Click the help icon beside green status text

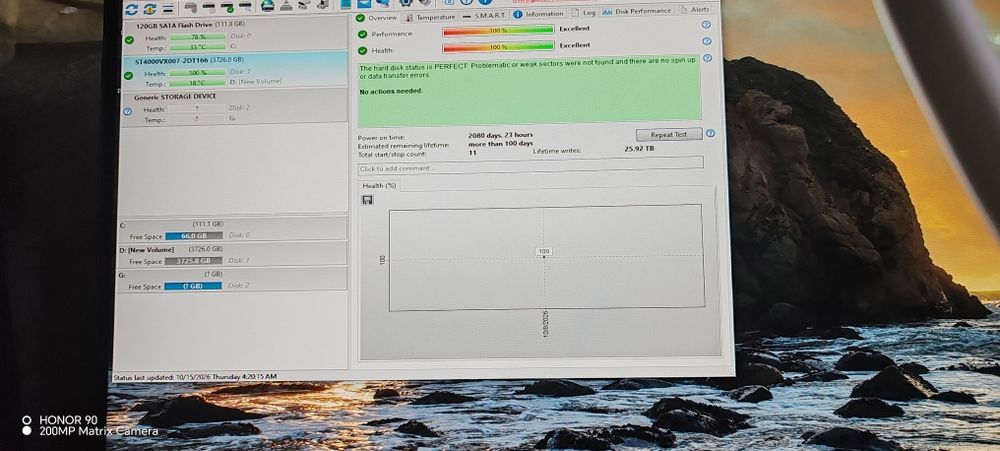[x=707, y=58]
